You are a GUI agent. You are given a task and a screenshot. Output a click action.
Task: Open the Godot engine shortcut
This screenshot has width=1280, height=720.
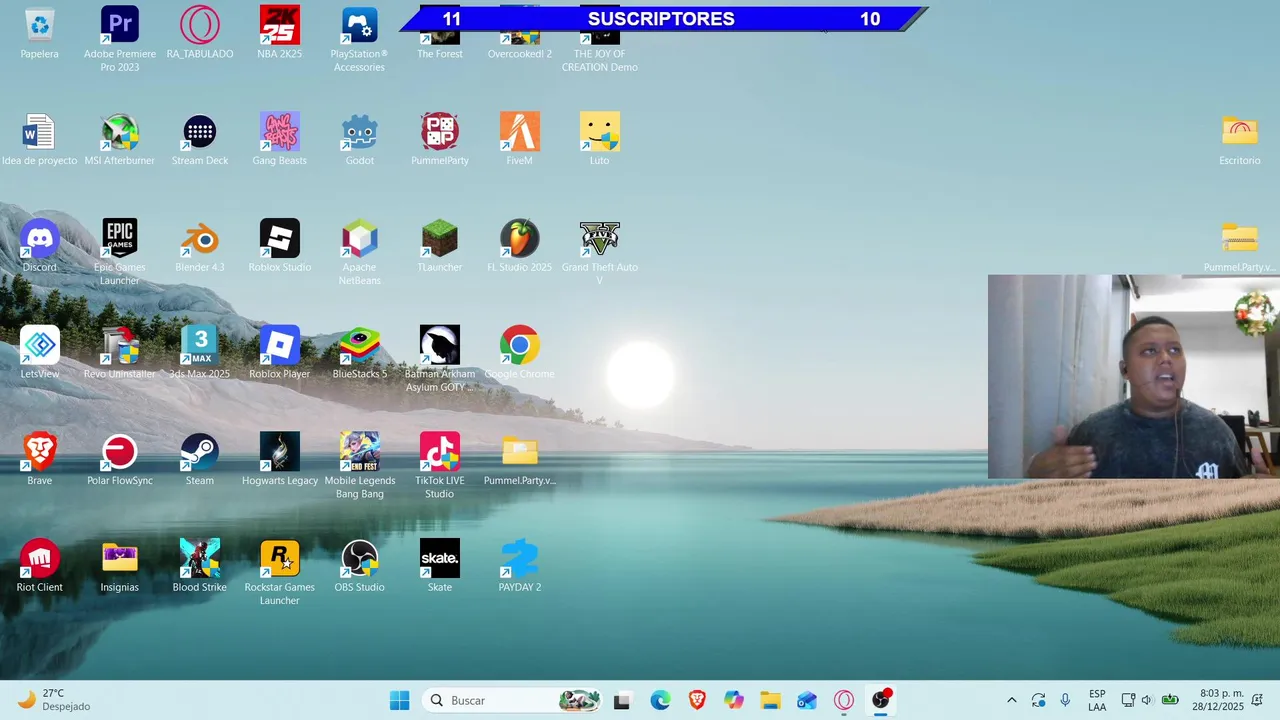[x=360, y=132]
